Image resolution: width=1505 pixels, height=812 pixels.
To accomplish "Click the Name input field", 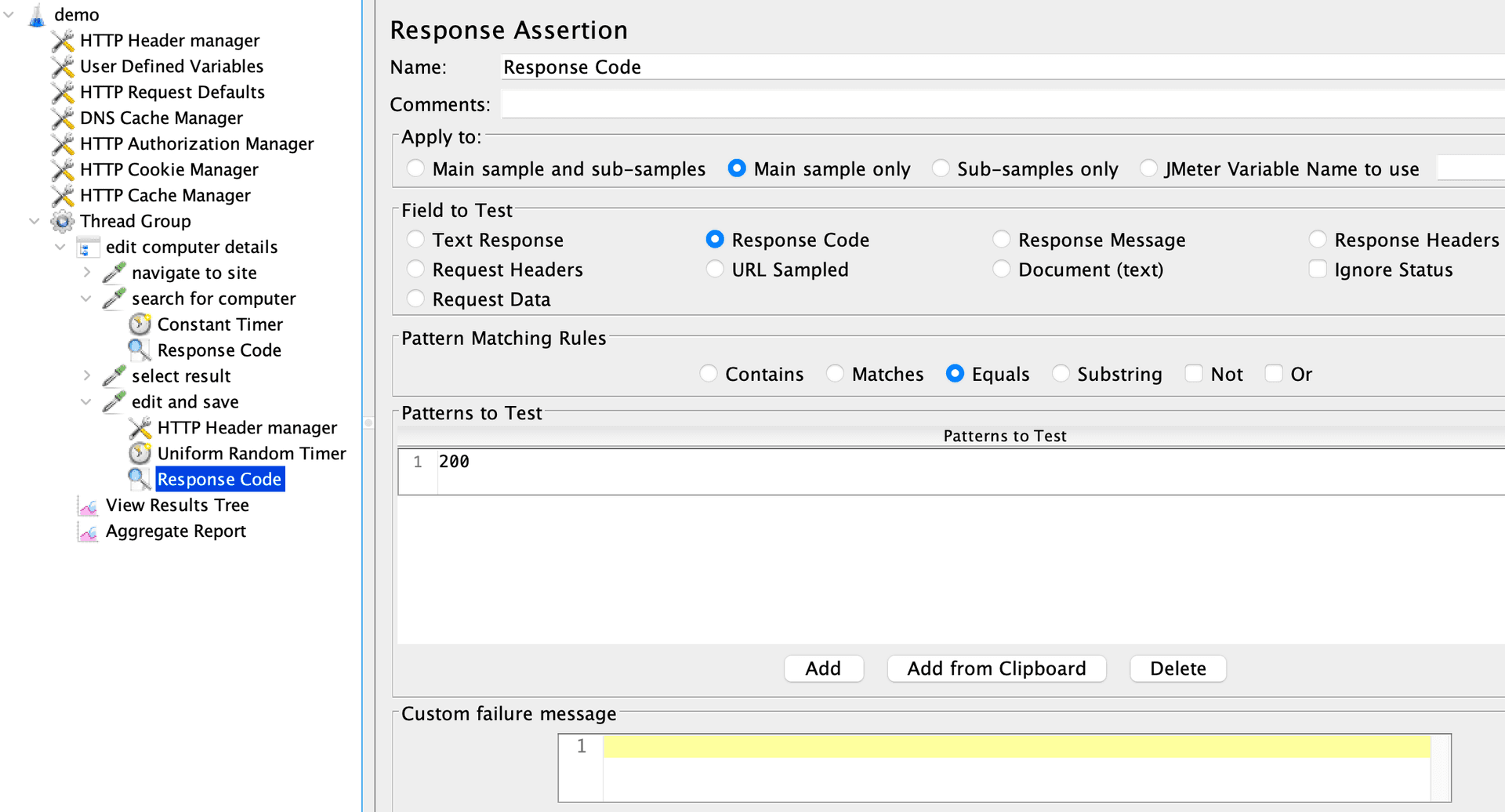I will tap(1003, 67).
